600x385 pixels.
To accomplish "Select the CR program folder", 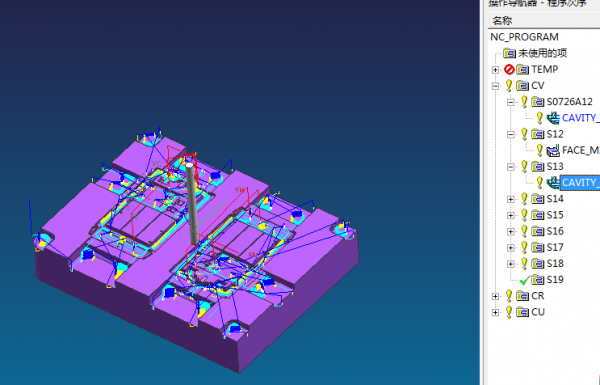I will (x=538, y=296).
